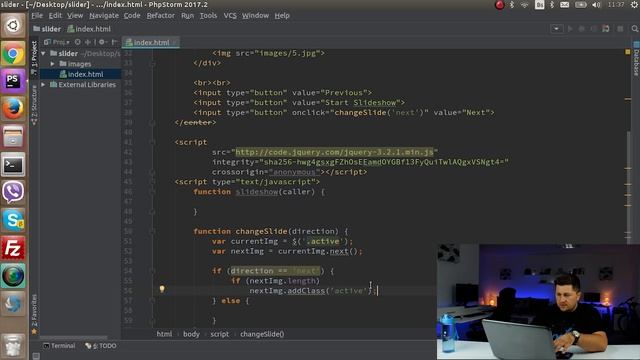This screenshot has height=360, width=640.
Task: Open Firefox from the dock
Action: (13, 109)
